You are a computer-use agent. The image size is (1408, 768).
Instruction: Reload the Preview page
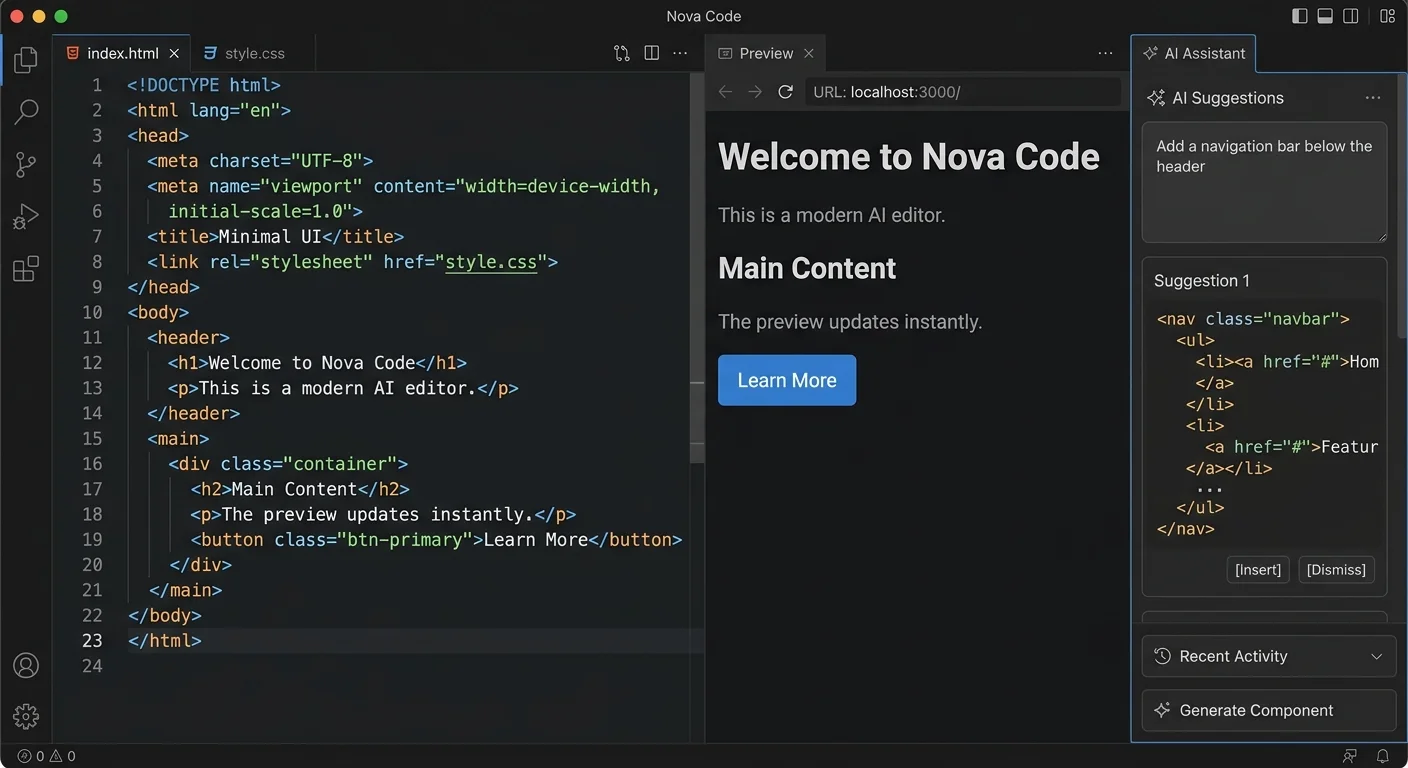coord(786,92)
